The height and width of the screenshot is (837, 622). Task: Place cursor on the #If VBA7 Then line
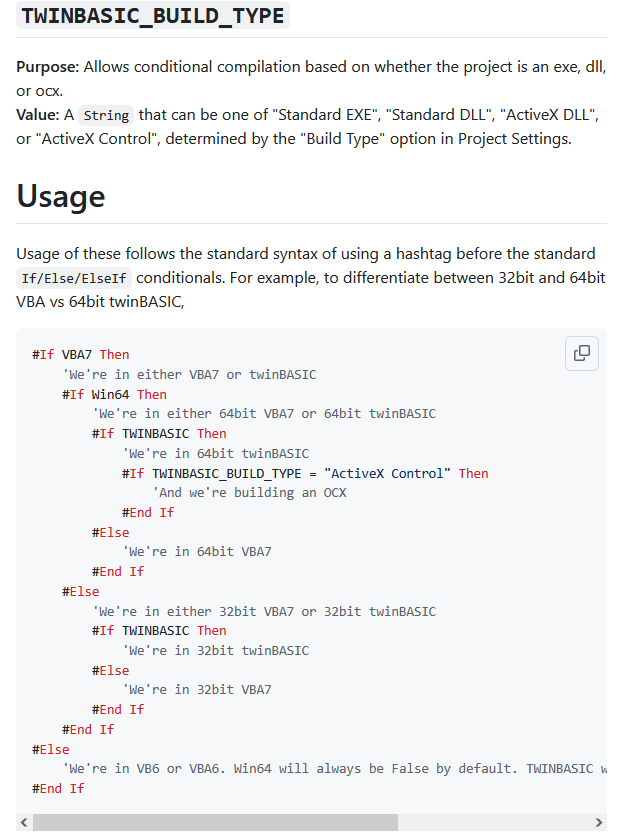pyautogui.click(x=80, y=354)
